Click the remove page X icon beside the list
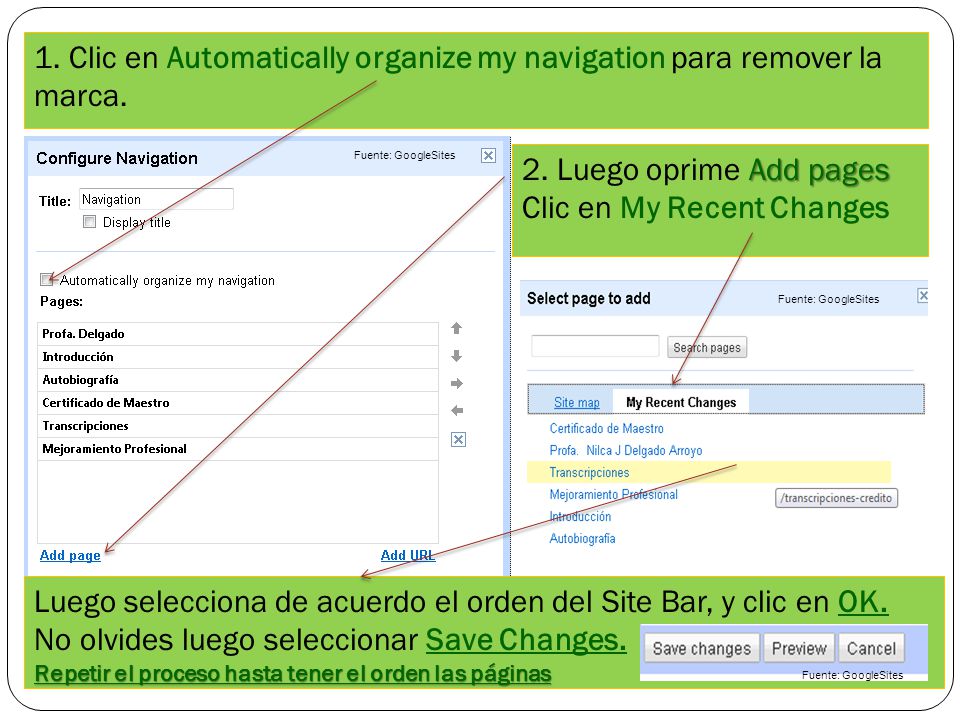This screenshot has height=720, width=960. 458,439
